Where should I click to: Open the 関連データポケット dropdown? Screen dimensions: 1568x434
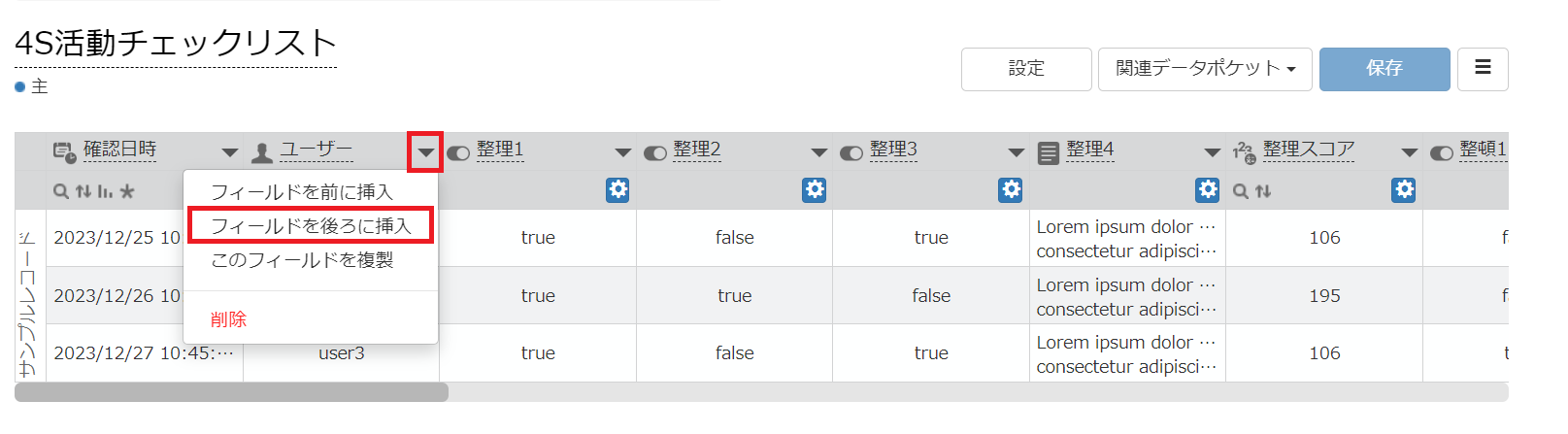tap(1205, 69)
